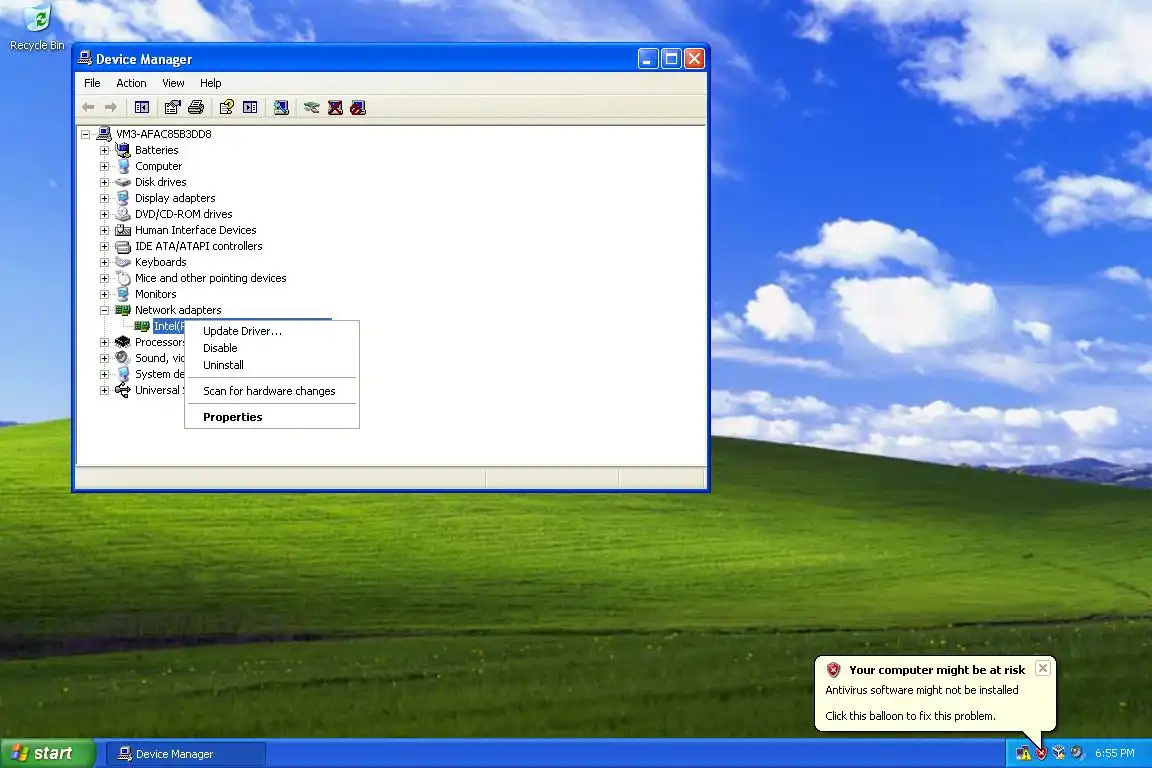Select the 'Batteries' tree label
Screen dimensions: 1152x768
[156, 150]
